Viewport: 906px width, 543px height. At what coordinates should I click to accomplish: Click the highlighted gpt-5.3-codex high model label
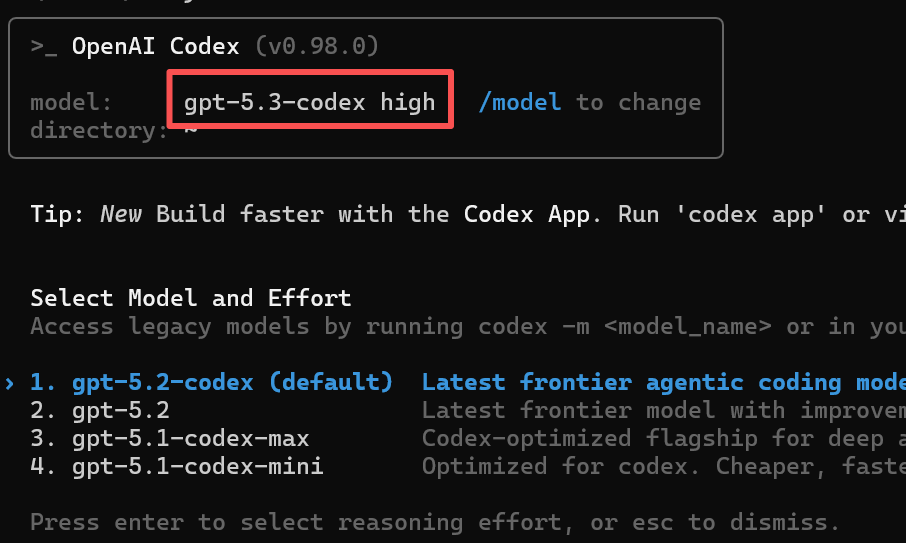[310, 102]
